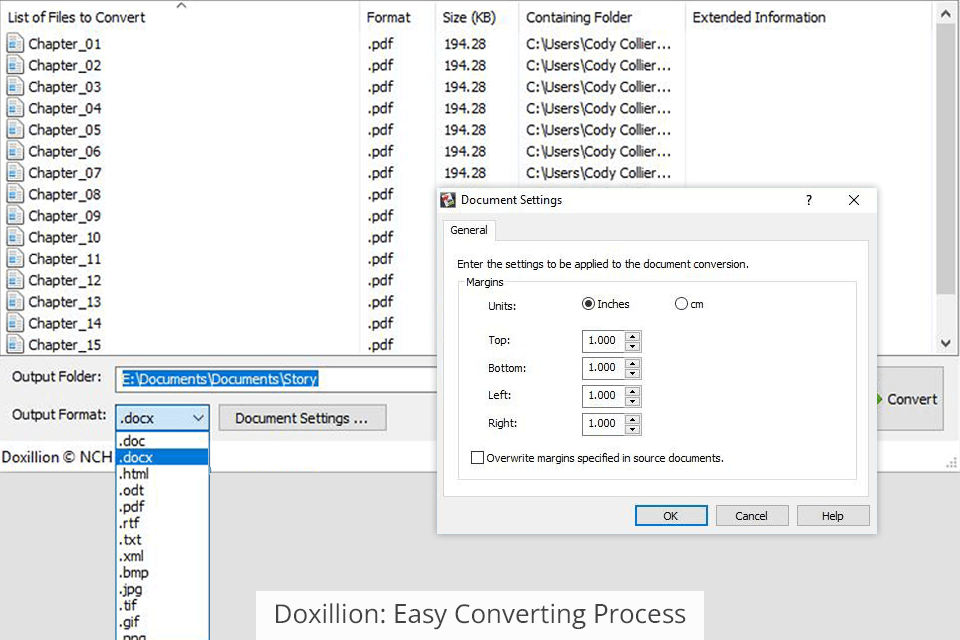Viewport: 960px width, 640px height.
Task: Click the Chapter_11 file icon
Action: click(x=15, y=258)
